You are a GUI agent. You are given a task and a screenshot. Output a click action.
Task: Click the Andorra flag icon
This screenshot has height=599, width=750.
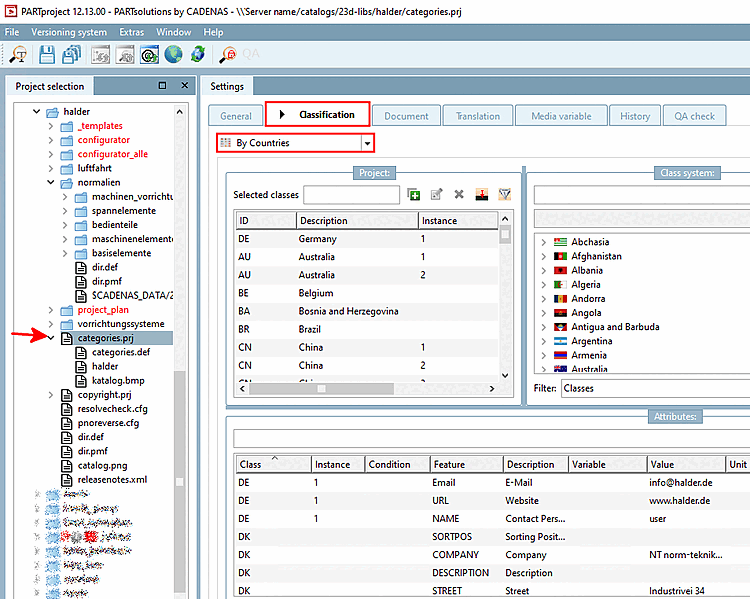pos(560,299)
